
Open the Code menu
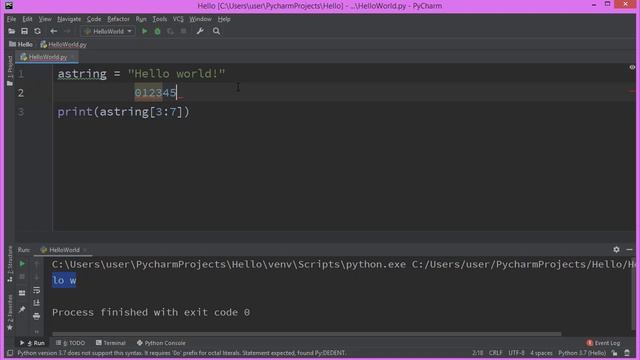94,19
